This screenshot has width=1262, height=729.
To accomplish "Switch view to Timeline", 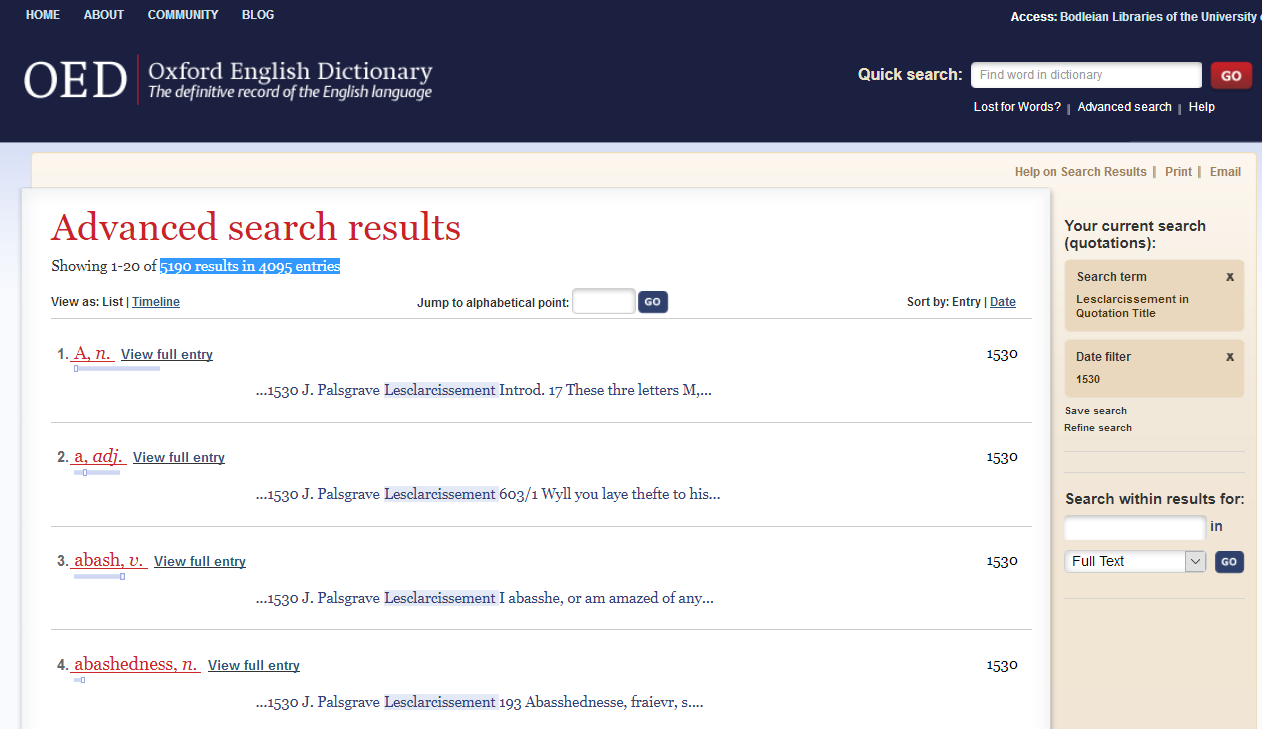I will click(x=156, y=302).
